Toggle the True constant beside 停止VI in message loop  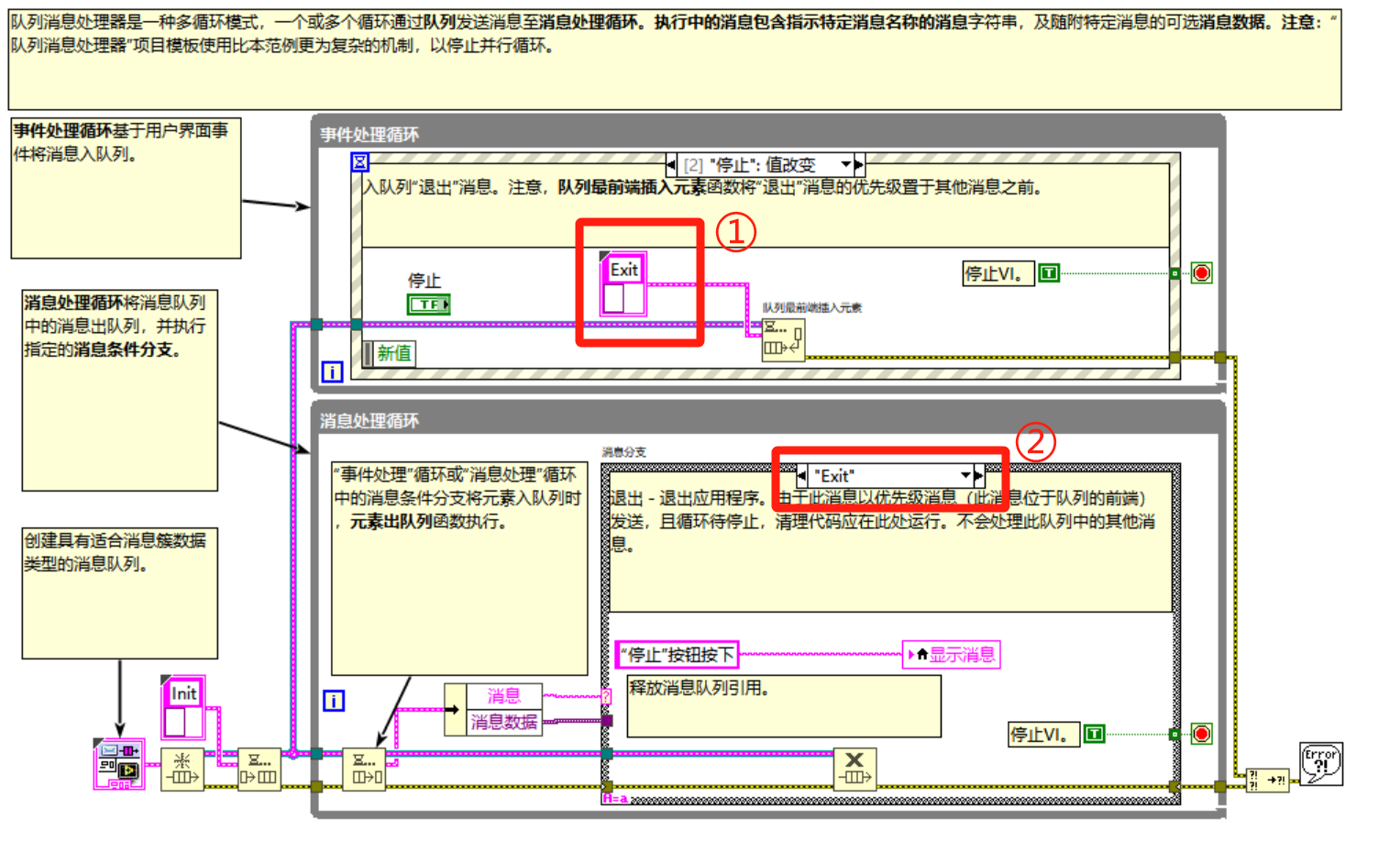click(x=1094, y=734)
